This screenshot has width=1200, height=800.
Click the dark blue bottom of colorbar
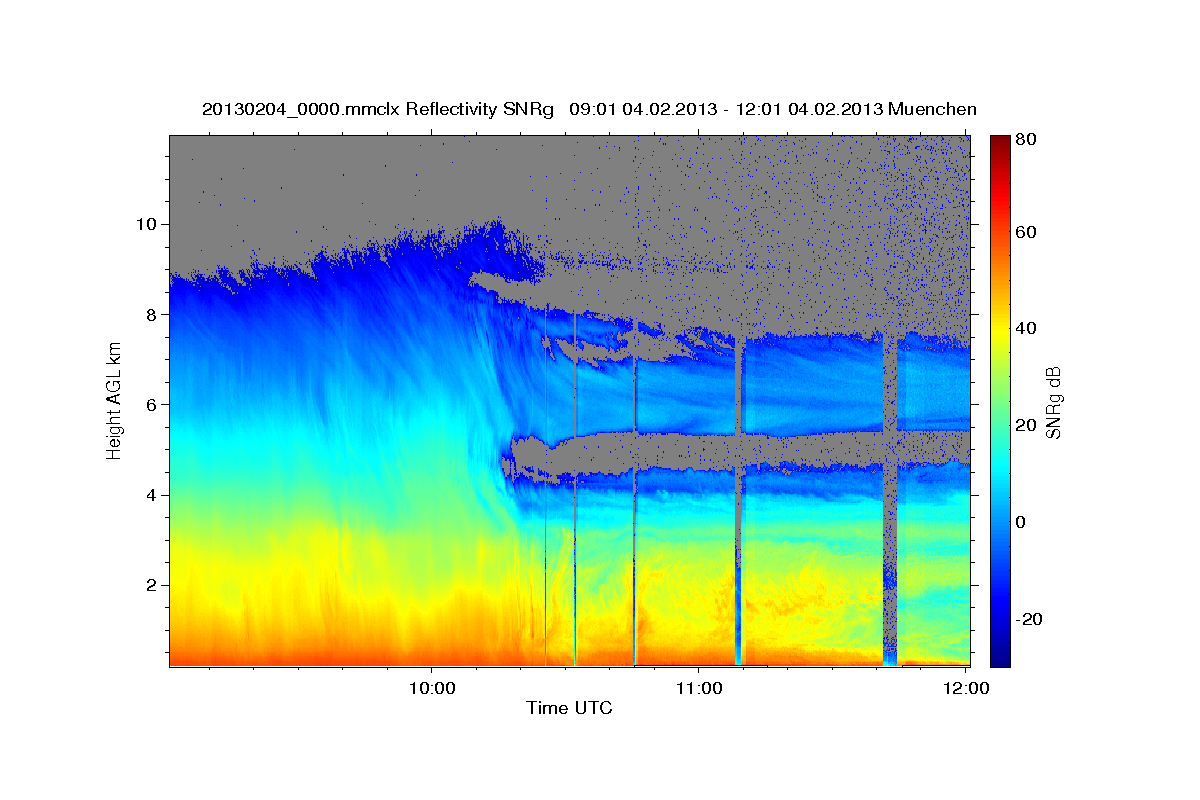[x=1000, y=655]
